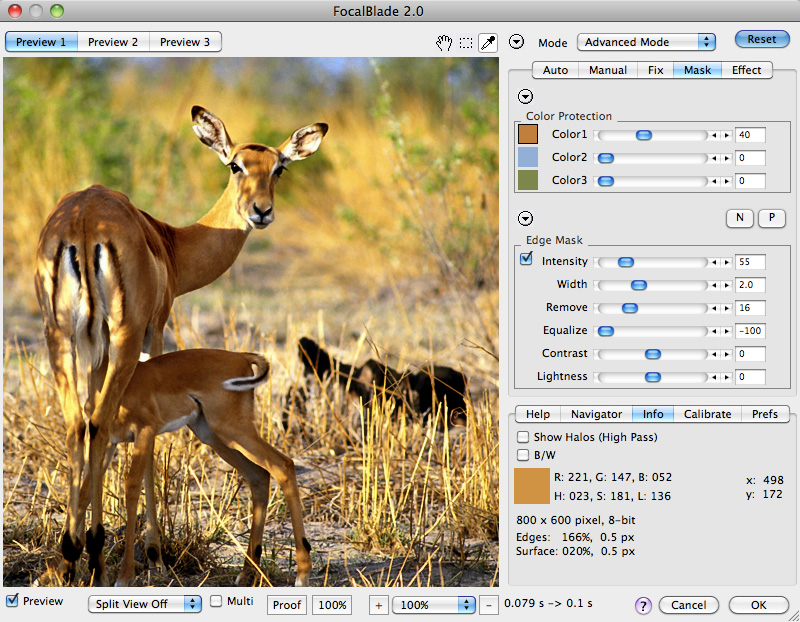Open the Advanced Mode dropdown

point(647,42)
